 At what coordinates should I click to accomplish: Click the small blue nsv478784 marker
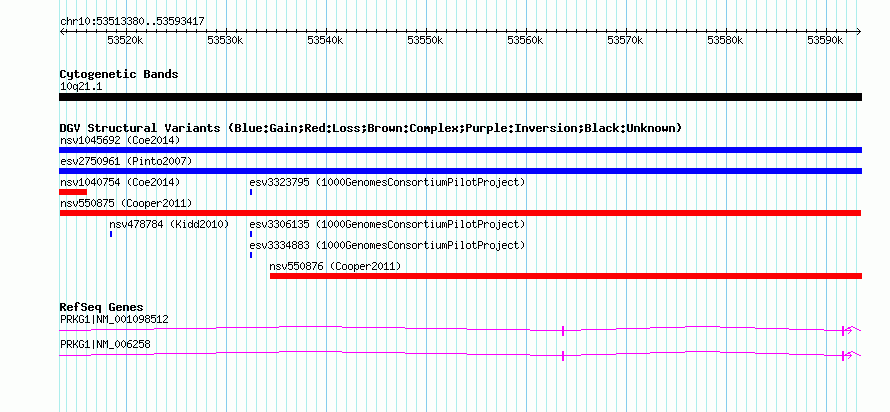pos(111,234)
